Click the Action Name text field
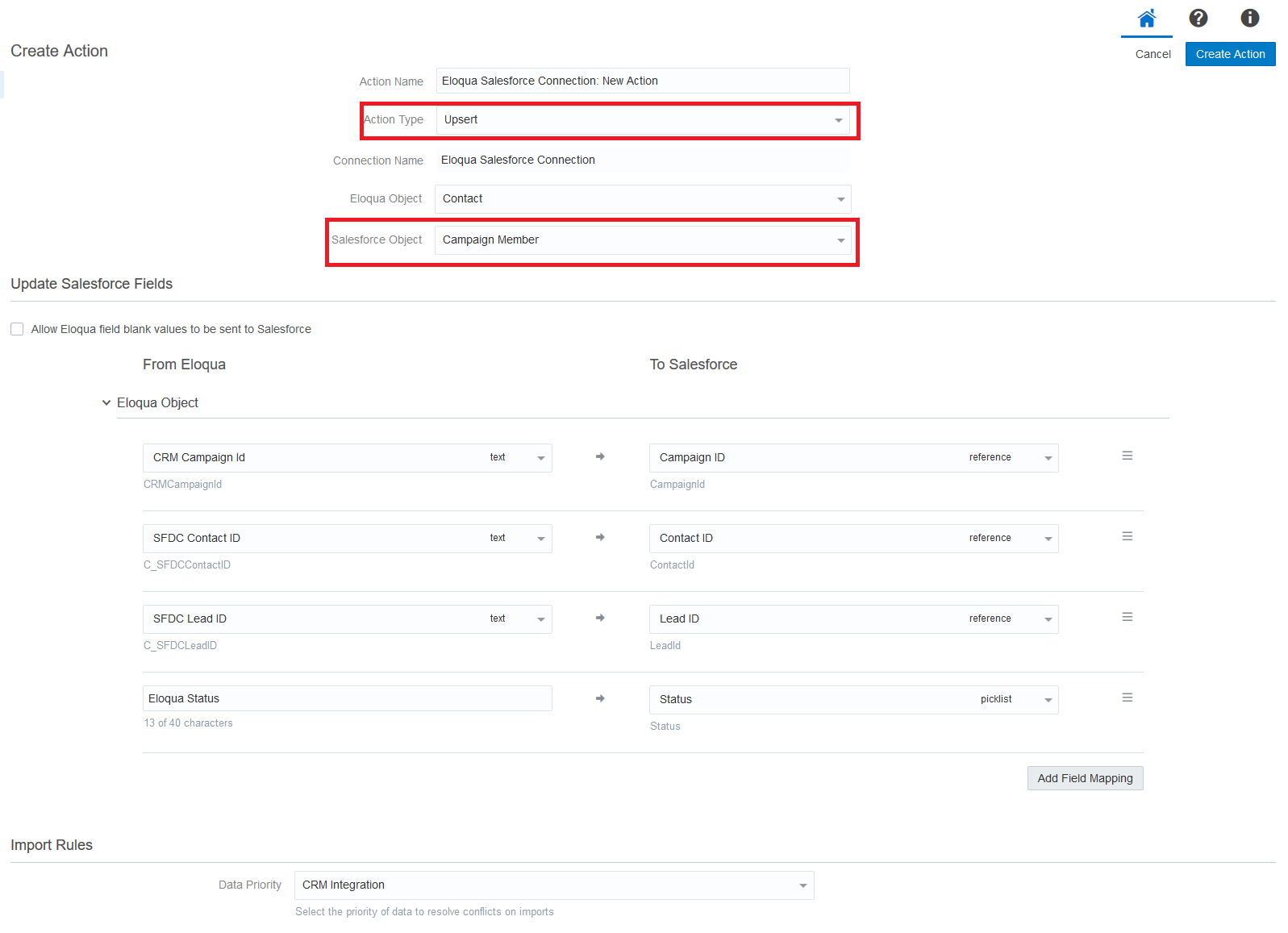The width and height of the screenshot is (1288, 933). coord(642,81)
